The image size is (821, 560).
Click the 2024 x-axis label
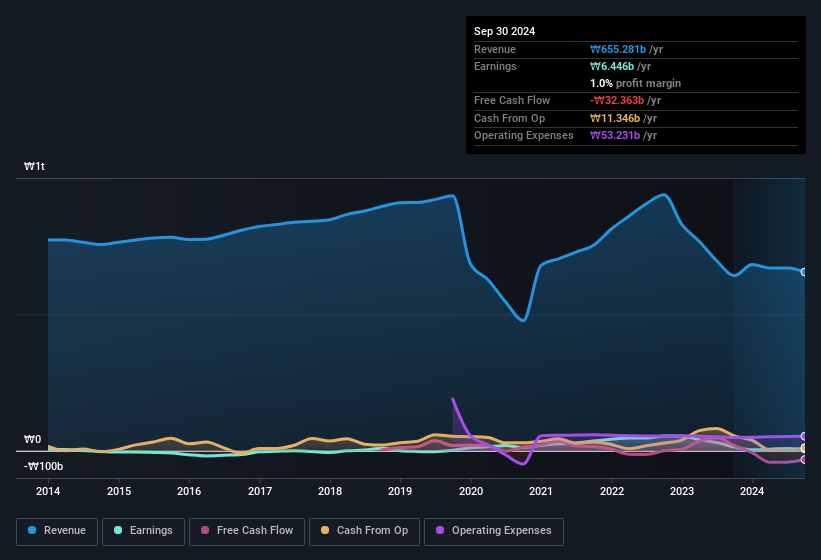[752, 491]
